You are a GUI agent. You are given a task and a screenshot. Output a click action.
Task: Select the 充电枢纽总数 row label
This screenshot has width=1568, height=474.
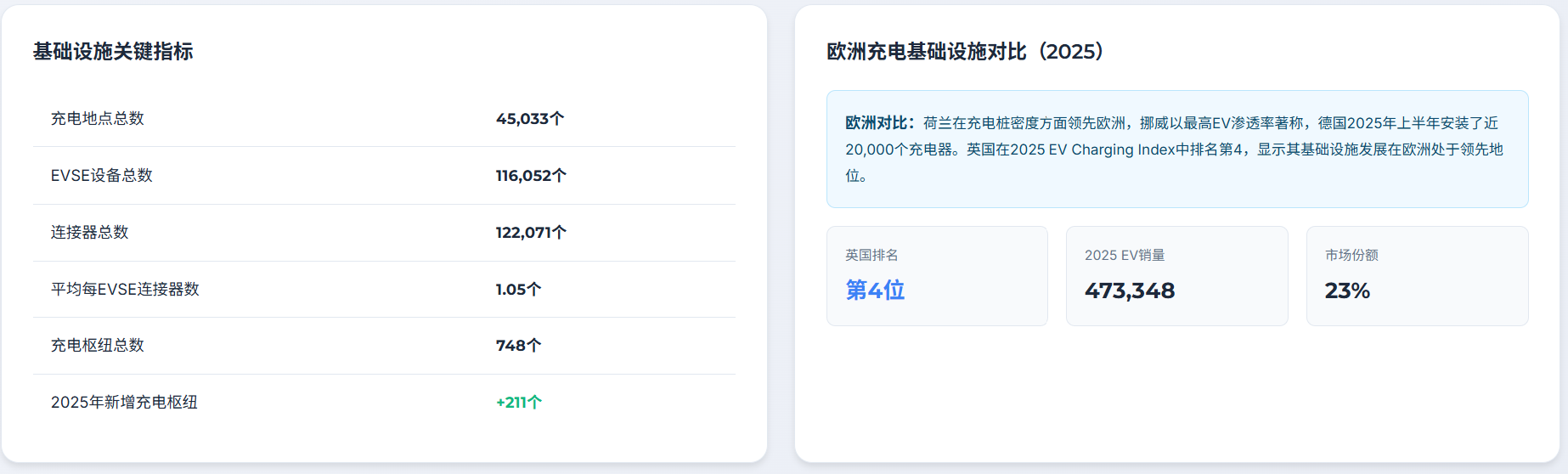[97, 346]
